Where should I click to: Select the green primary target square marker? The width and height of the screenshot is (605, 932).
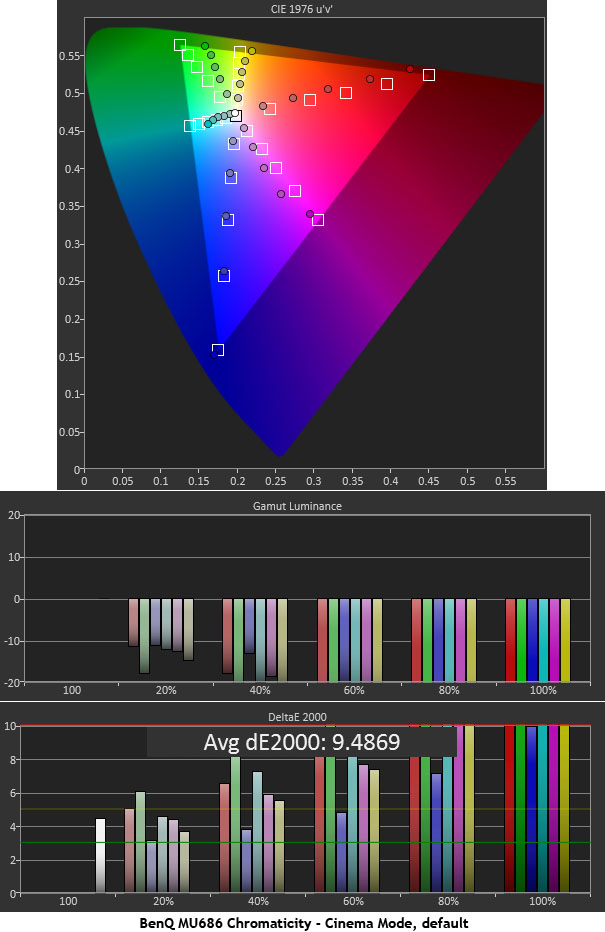(180, 45)
